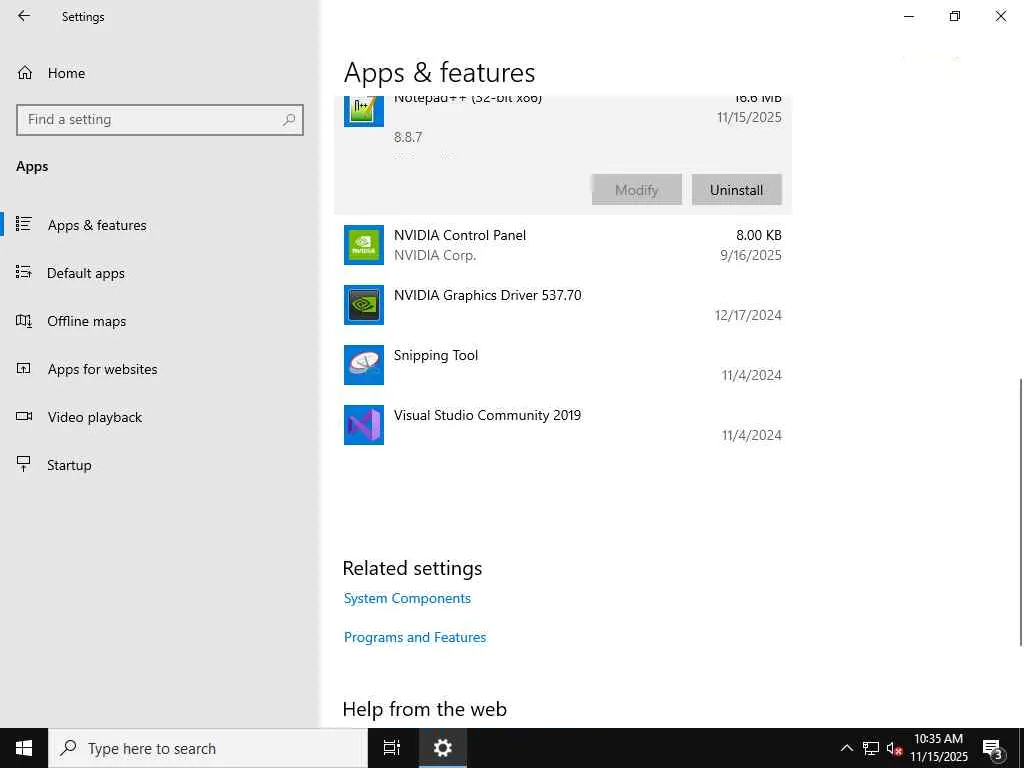Minimize the Settings window
1024x768 pixels.
(908, 16)
